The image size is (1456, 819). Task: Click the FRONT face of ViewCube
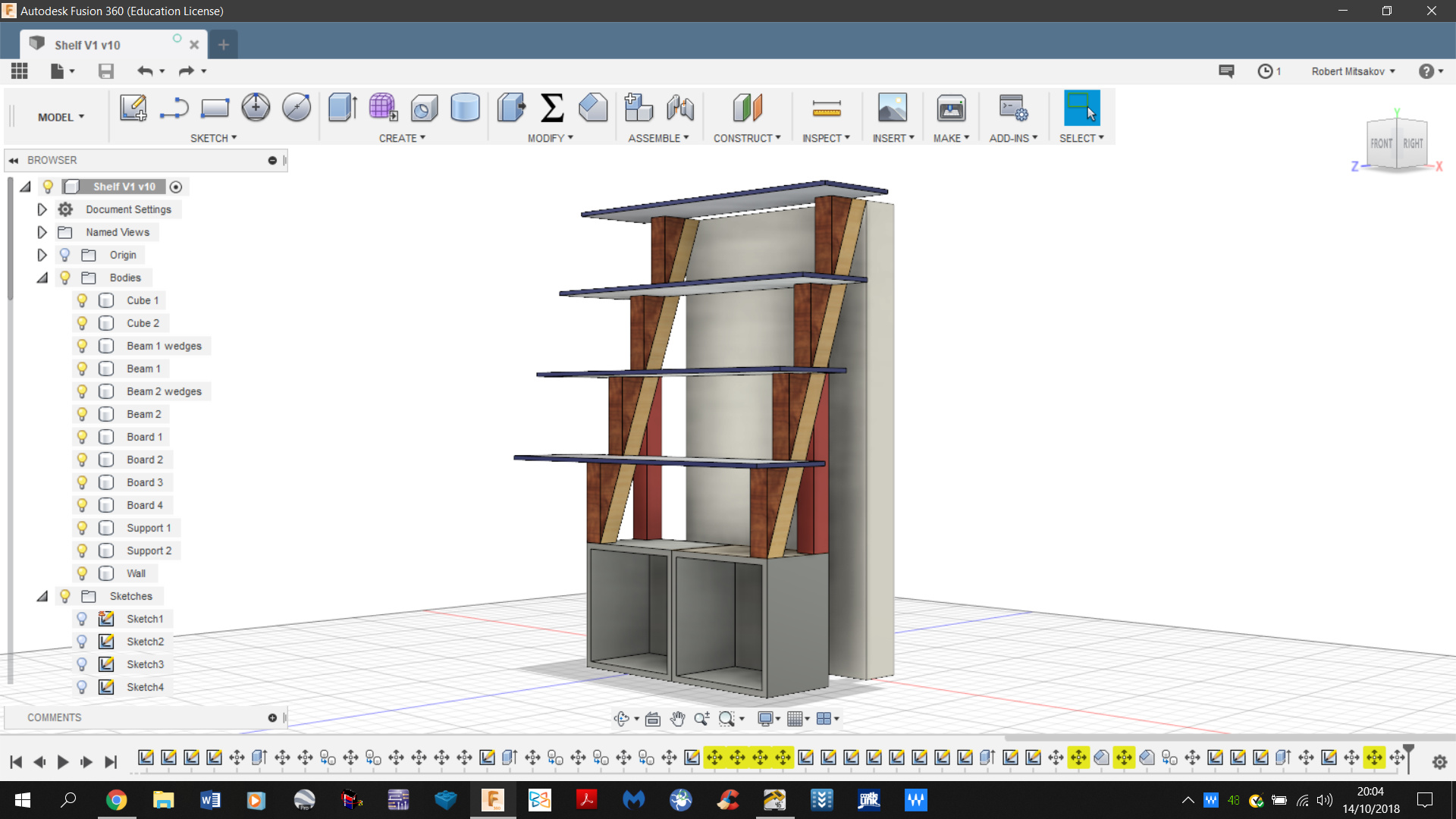(1381, 143)
